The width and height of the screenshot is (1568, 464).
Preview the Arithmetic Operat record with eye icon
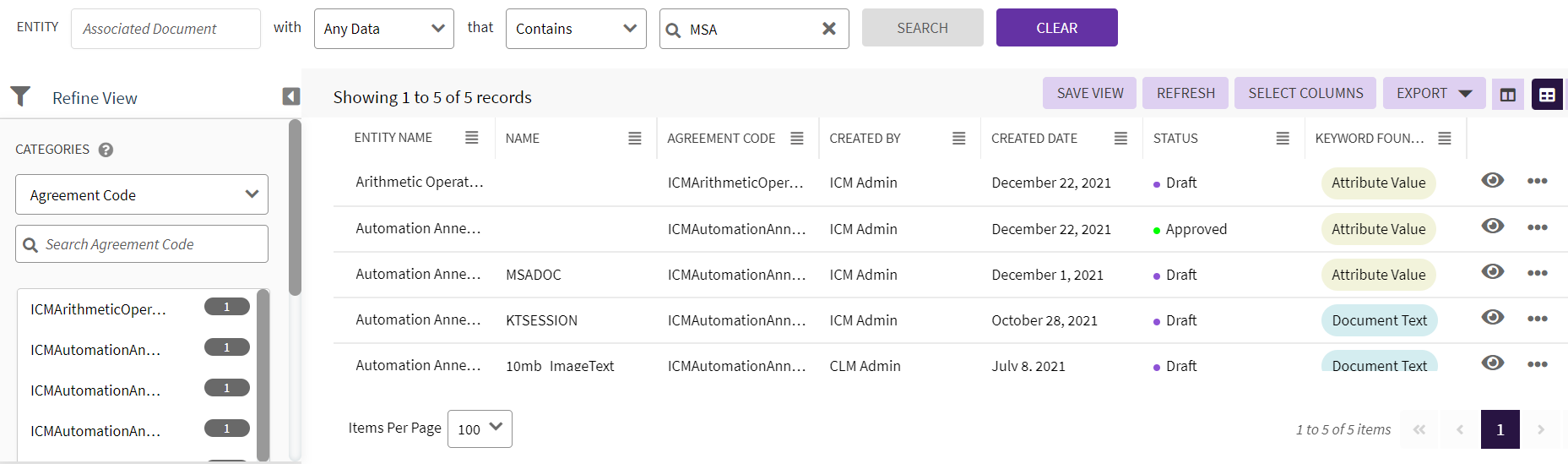pyautogui.click(x=1492, y=180)
